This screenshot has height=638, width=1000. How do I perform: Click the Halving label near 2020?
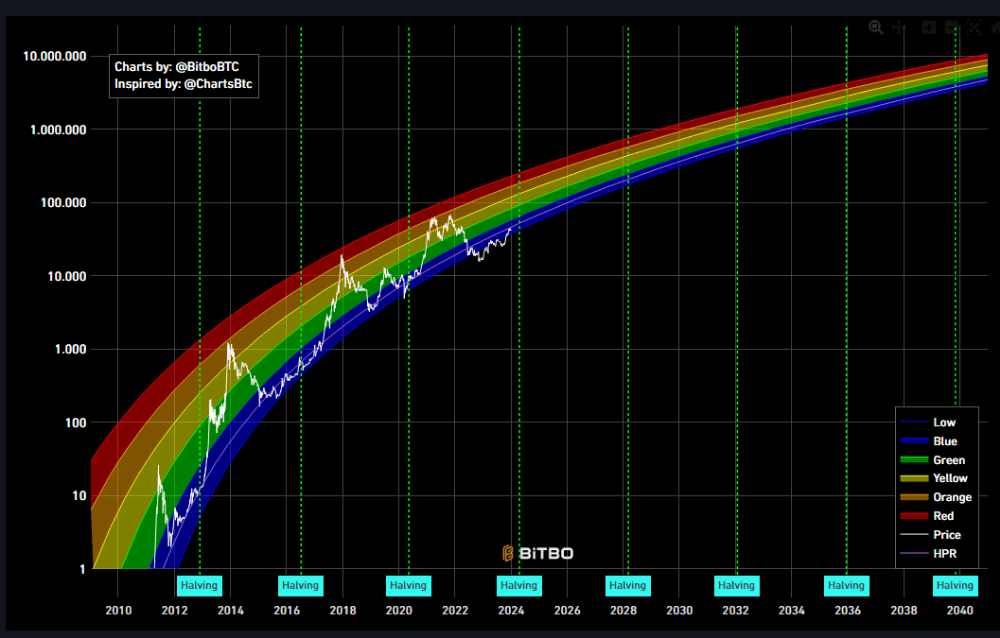point(407,585)
